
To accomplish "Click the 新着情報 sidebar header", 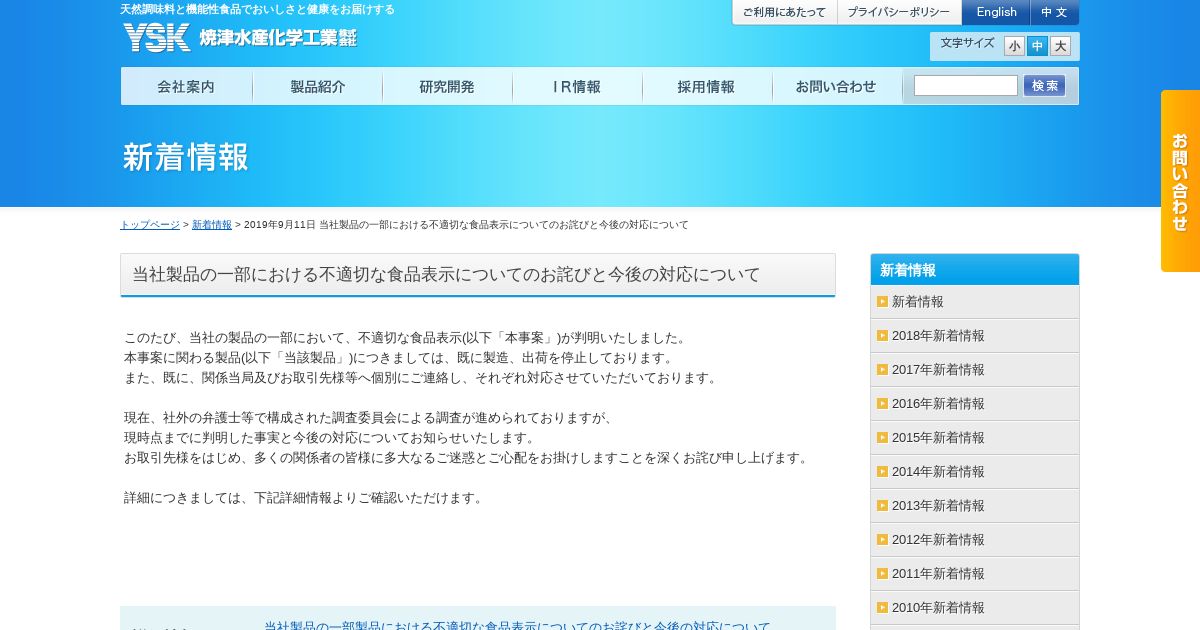I will click(975, 270).
